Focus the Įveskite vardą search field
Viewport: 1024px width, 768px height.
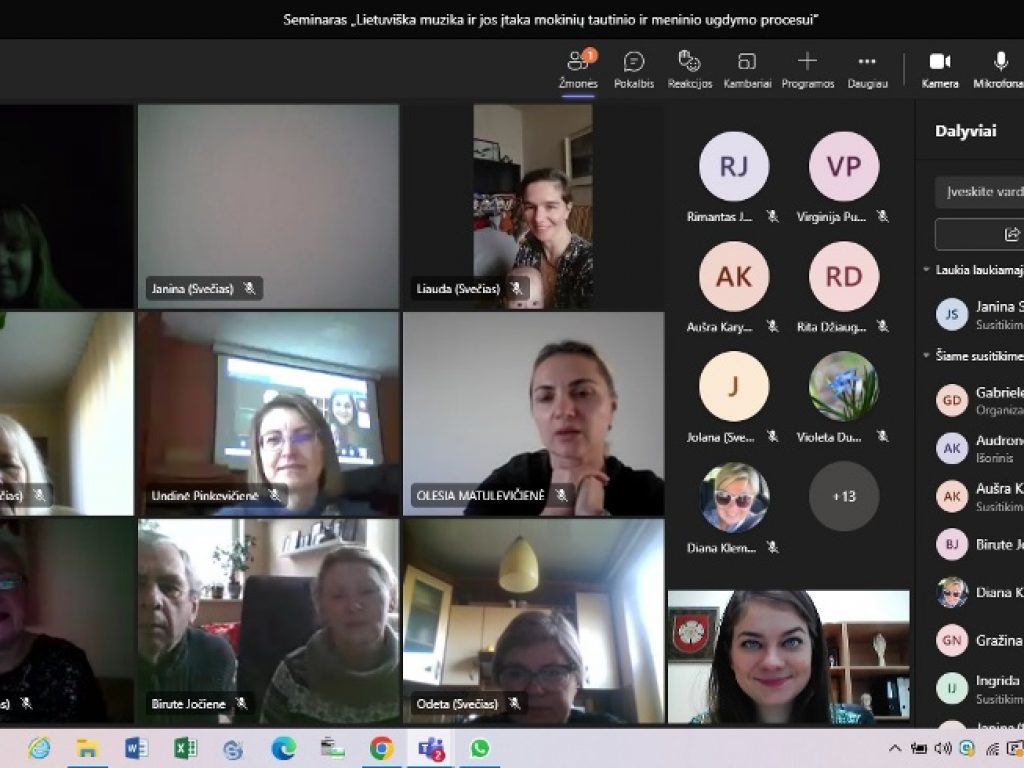(x=980, y=192)
